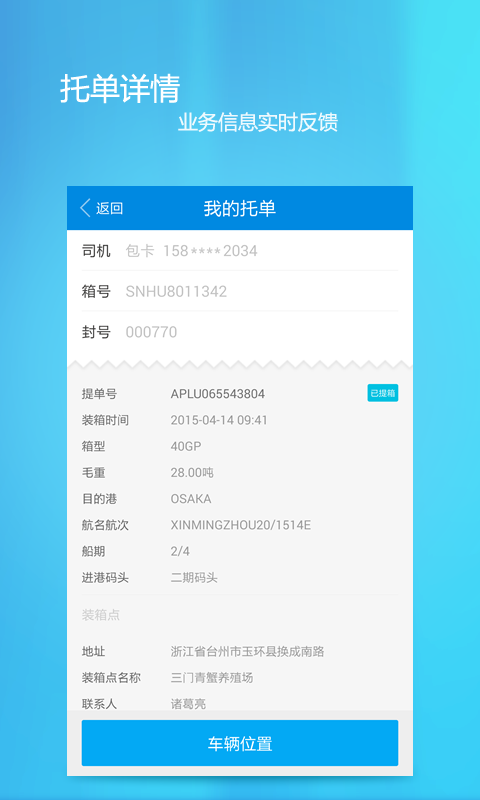Viewport: 480px width, 800px height.
Task: Tap the 装箱点 section heading
Action: [101, 615]
